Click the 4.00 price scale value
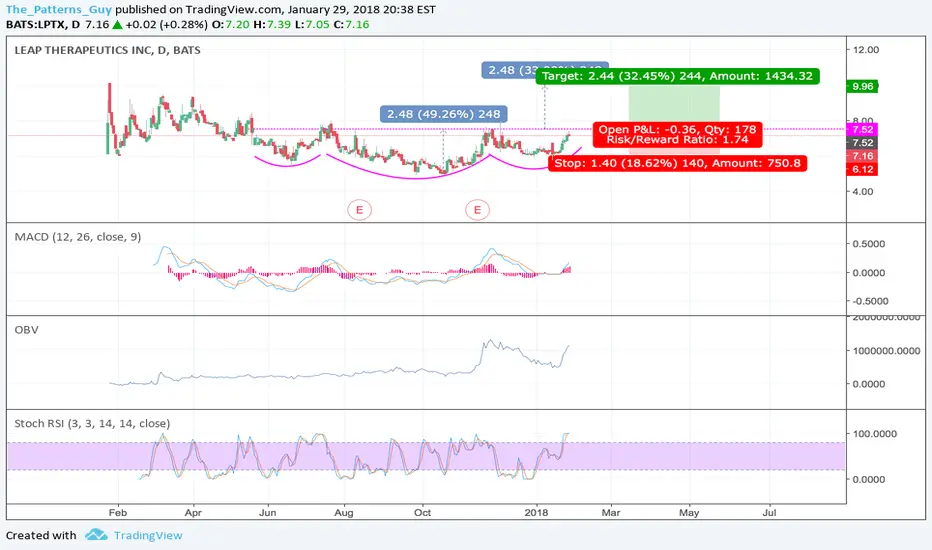932x550 pixels. (862, 191)
